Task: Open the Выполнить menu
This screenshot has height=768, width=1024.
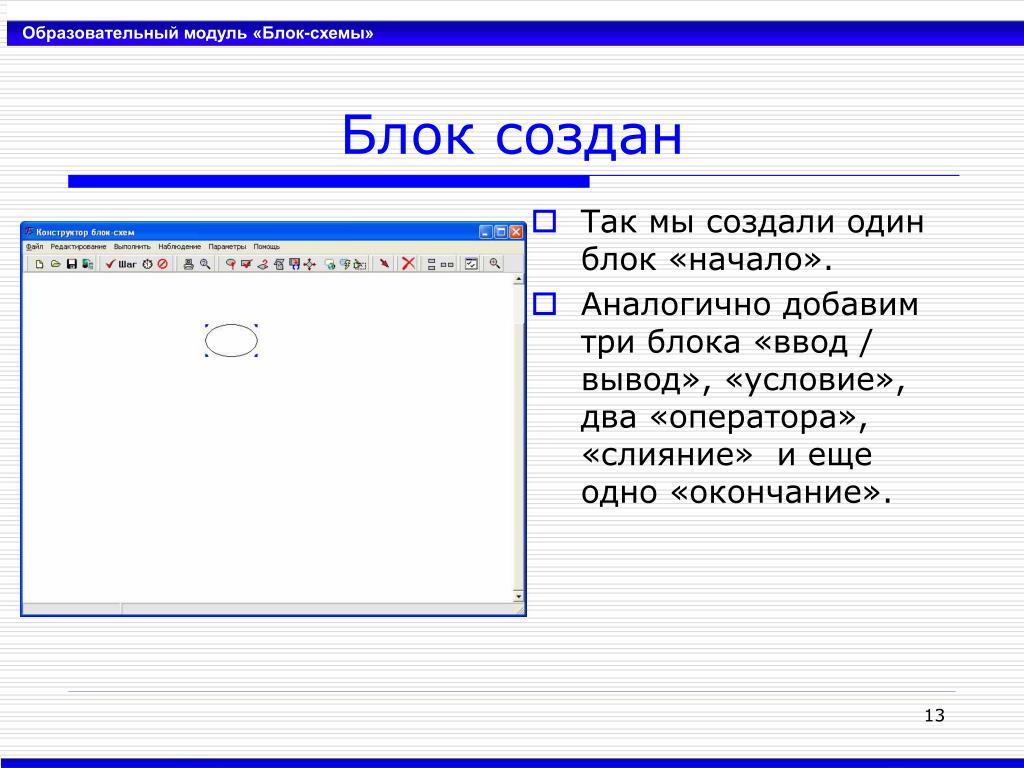Action: 132,247
